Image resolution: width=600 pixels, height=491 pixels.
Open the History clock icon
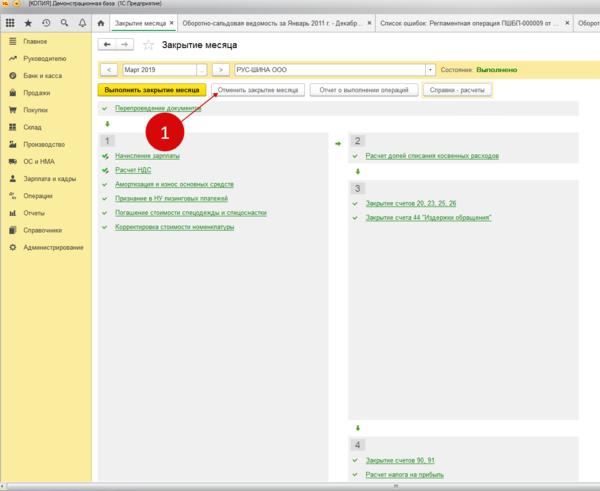click(46, 23)
